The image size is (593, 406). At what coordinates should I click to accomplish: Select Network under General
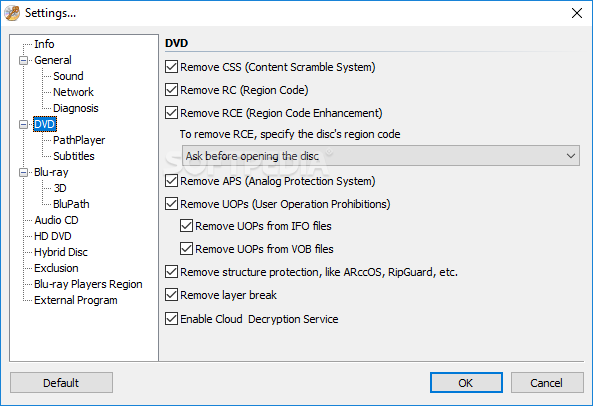tap(73, 92)
